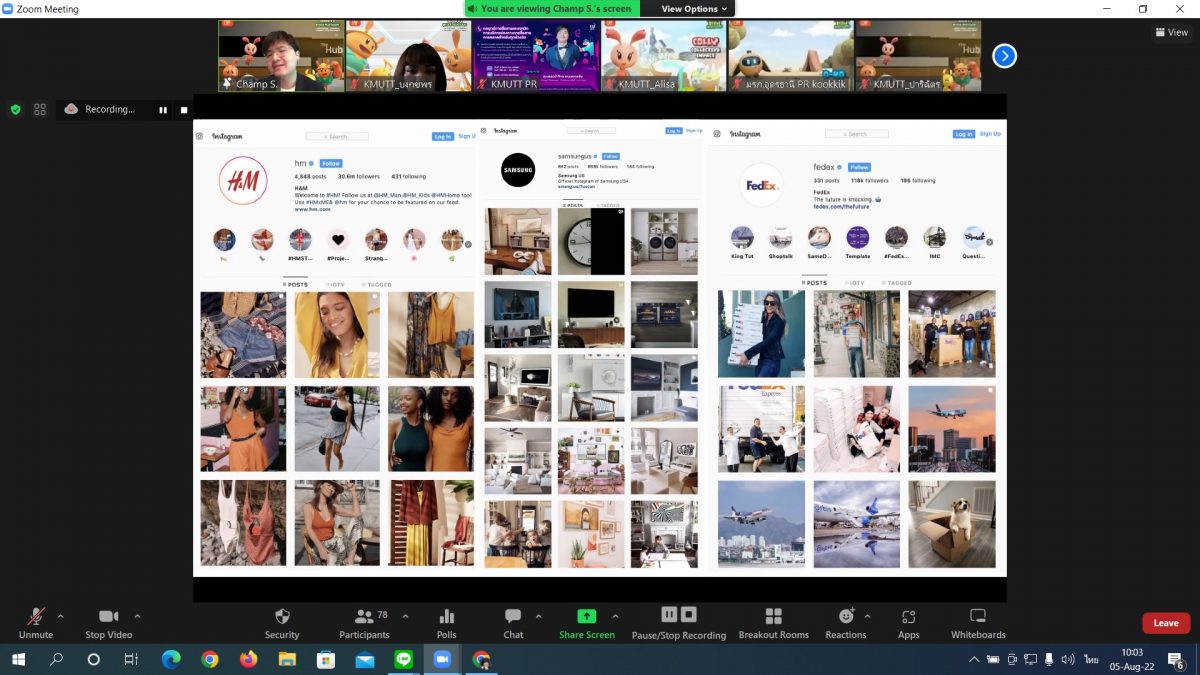This screenshot has width=1200, height=675.
Task: Open the Windows Start menu
Action: pos(18,659)
